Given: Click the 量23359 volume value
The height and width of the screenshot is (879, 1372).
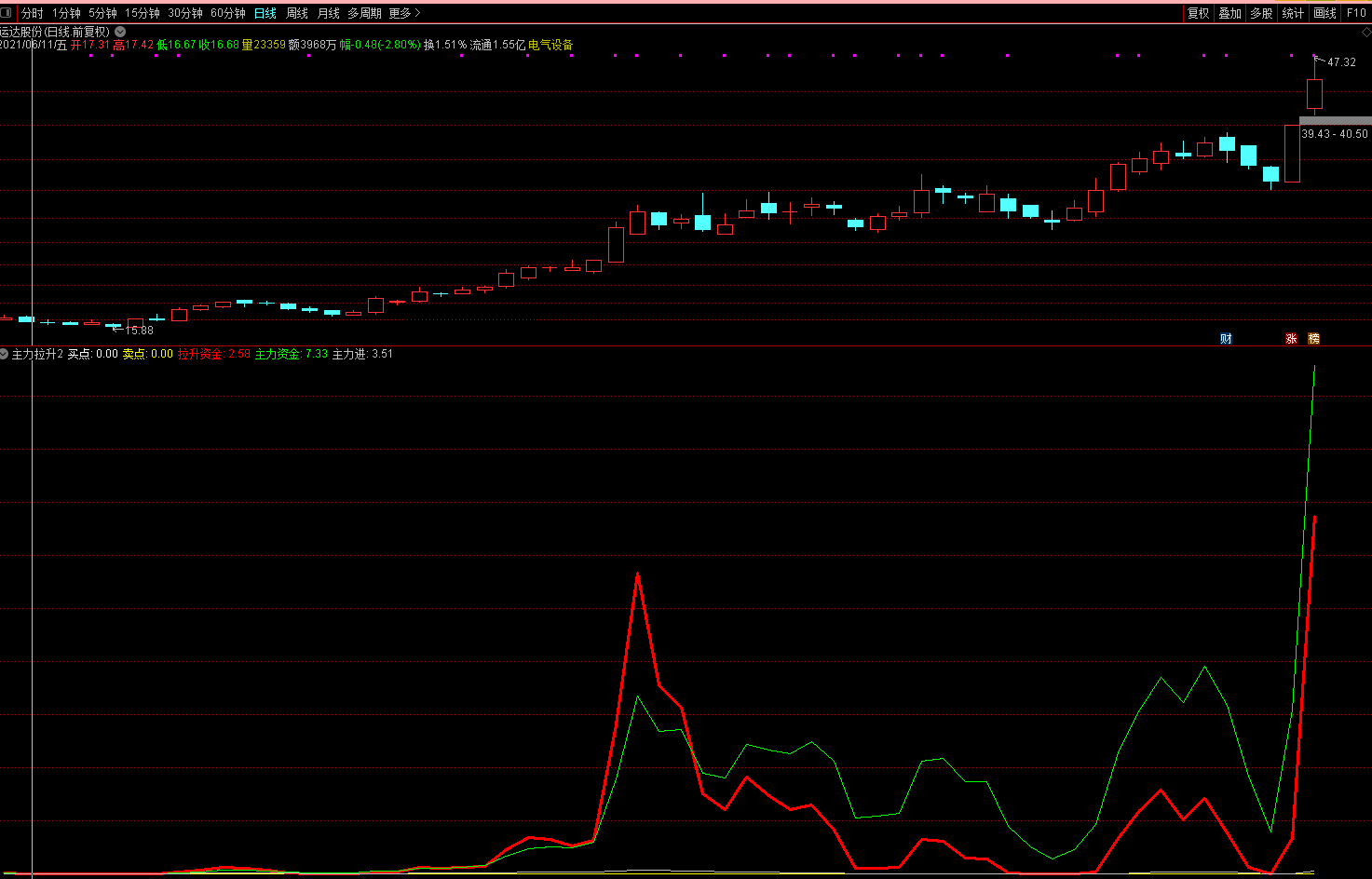Looking at the screenshot, I should tap(264, 45).
